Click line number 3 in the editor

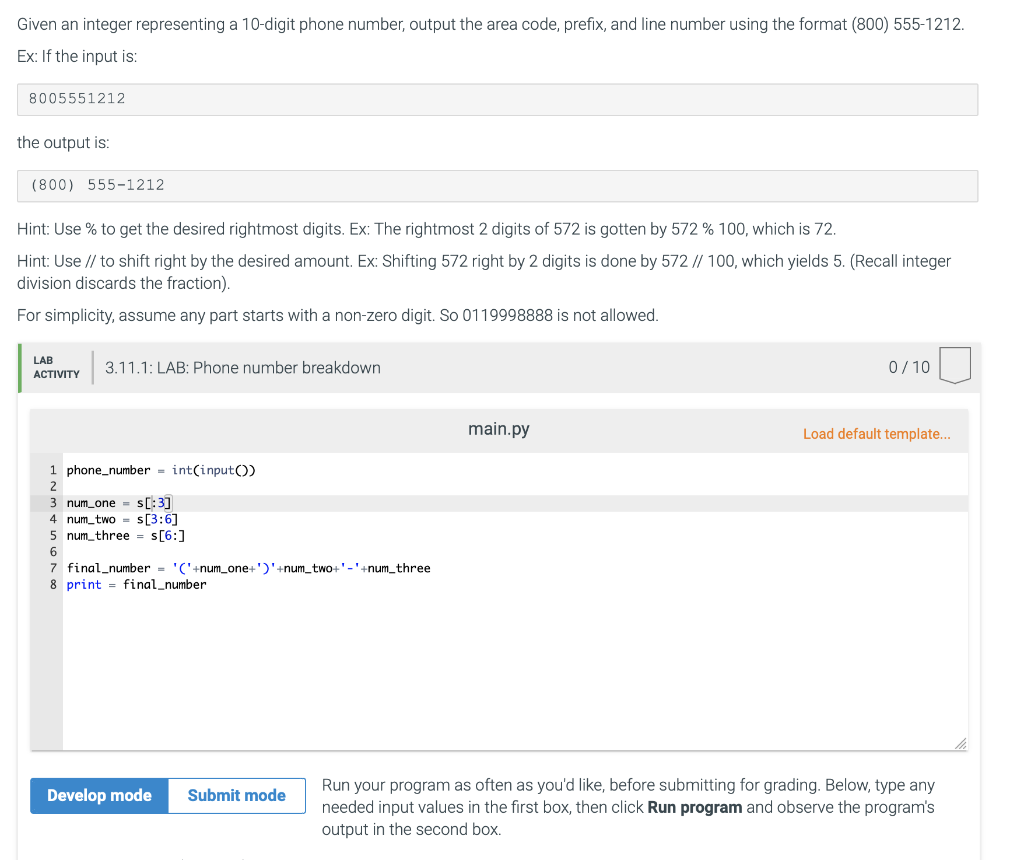(x=52, y=502)
